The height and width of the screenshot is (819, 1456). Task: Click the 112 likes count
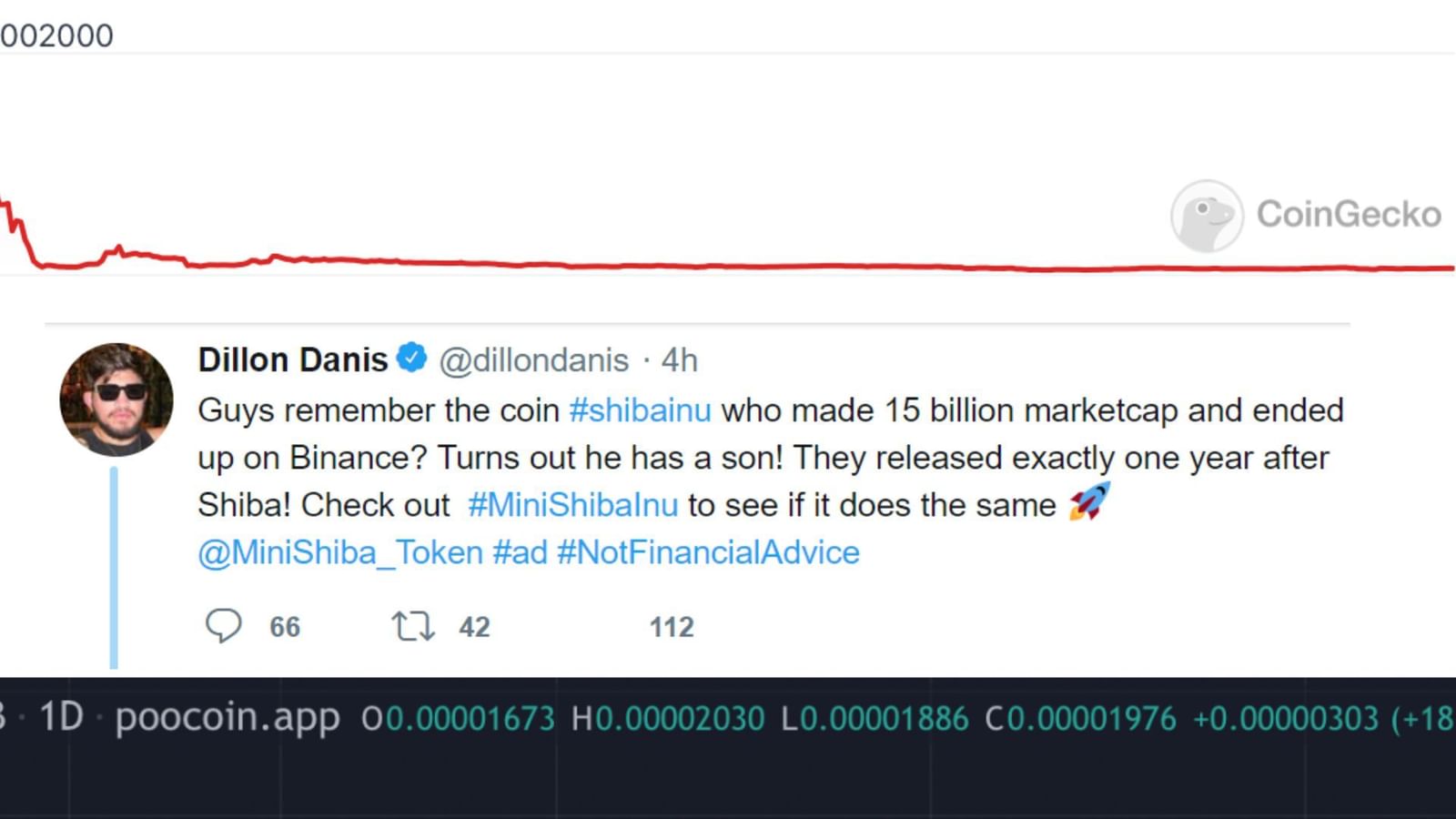point(672,627)
